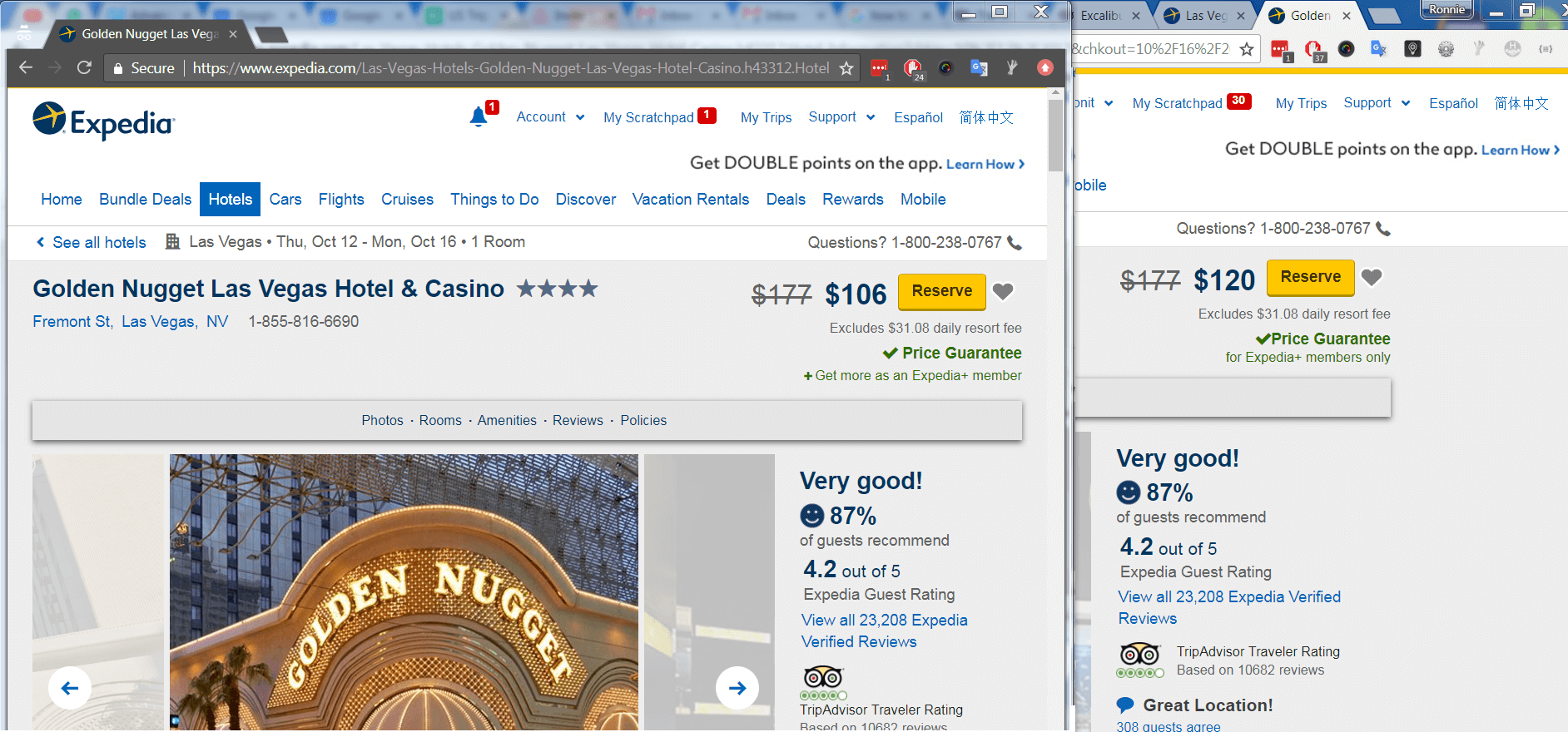
Task: Reserve the room at $106
Action: tap(942, 291)
